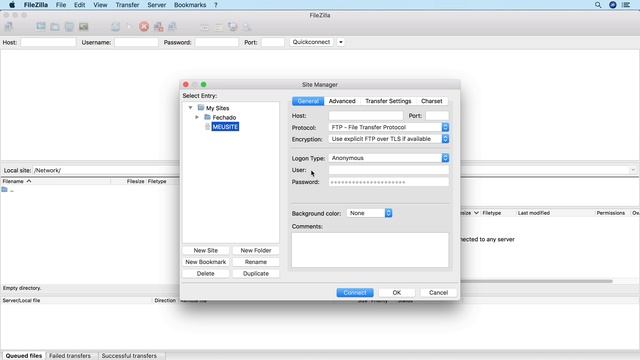
Task: Click the Siri icon in menu bar
Action: point(613,5)
